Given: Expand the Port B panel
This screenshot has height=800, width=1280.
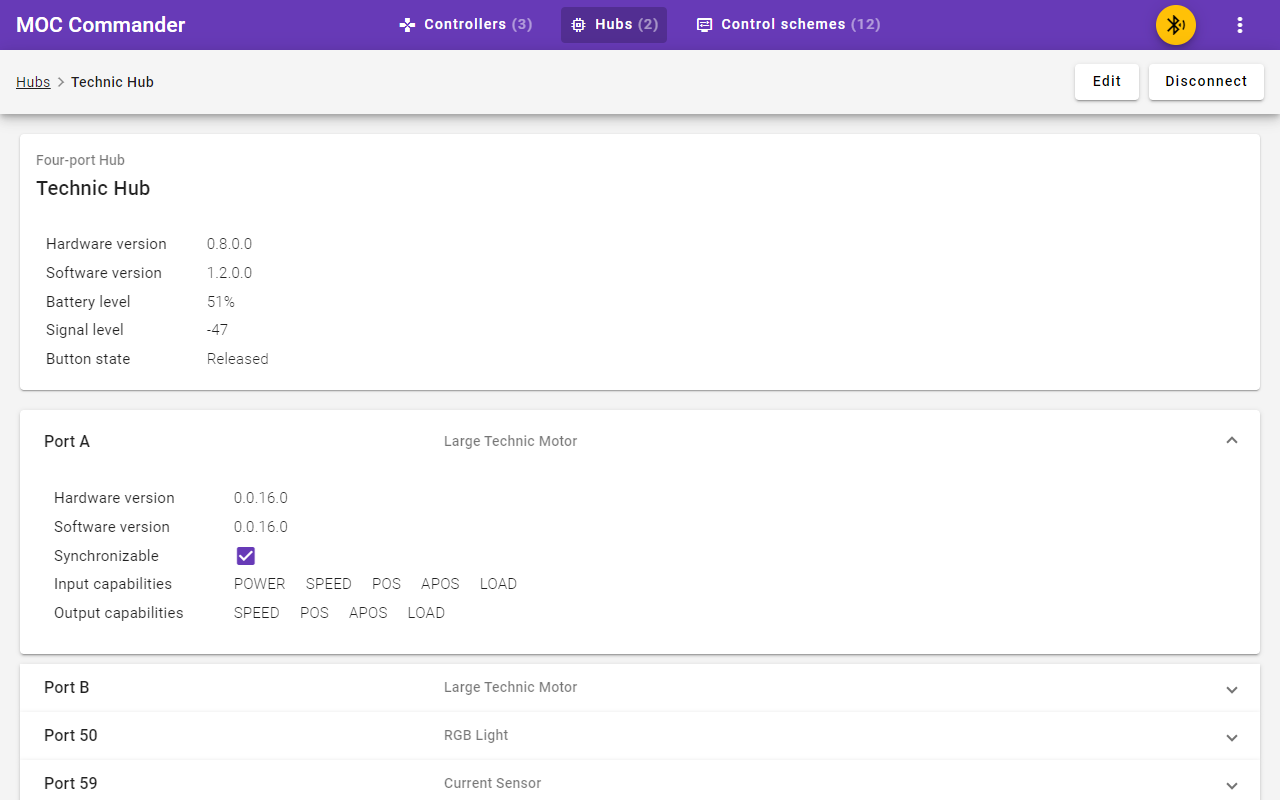Looking at the screenshot, I should click(x=640, y=688).
